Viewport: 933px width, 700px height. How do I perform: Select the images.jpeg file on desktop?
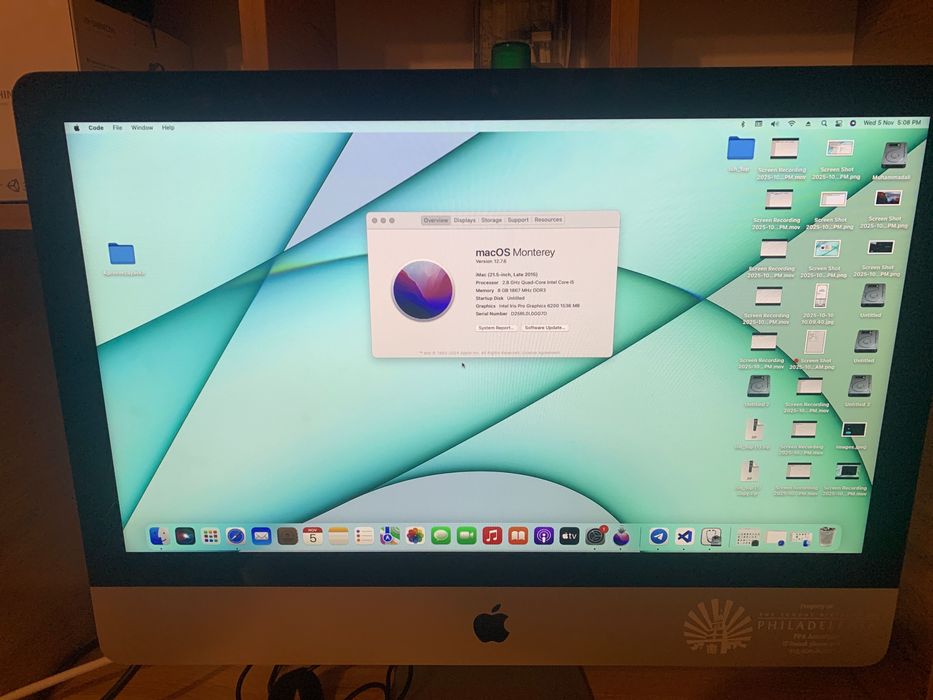coord(853,430)
